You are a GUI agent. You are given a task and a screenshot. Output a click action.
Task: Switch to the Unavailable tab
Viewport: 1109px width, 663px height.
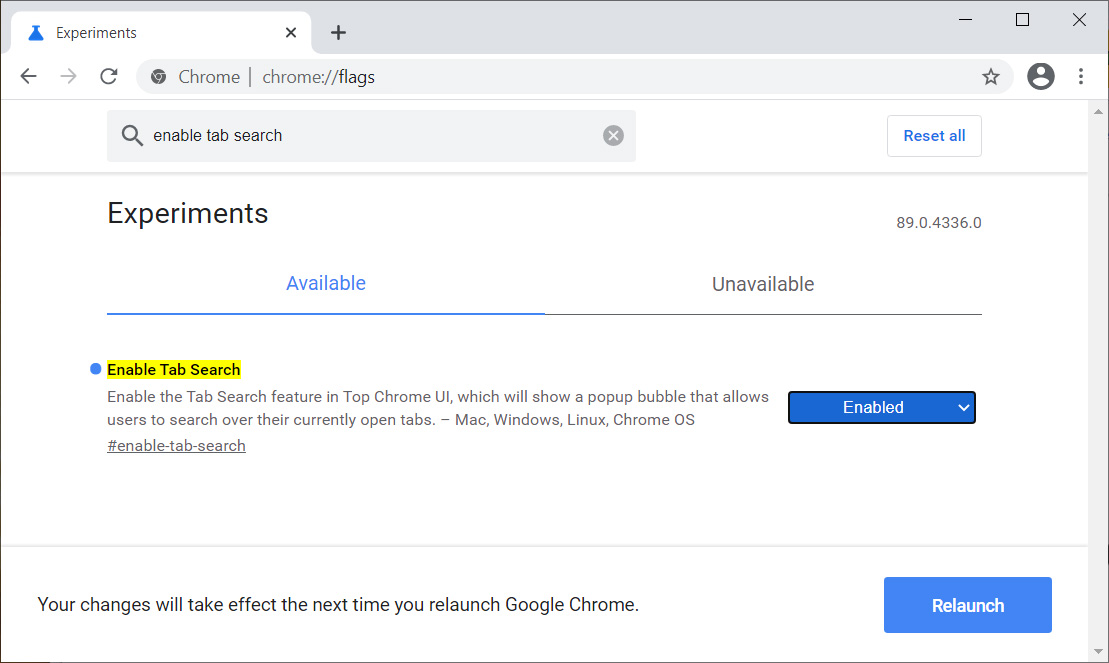(x=763, y=284)
